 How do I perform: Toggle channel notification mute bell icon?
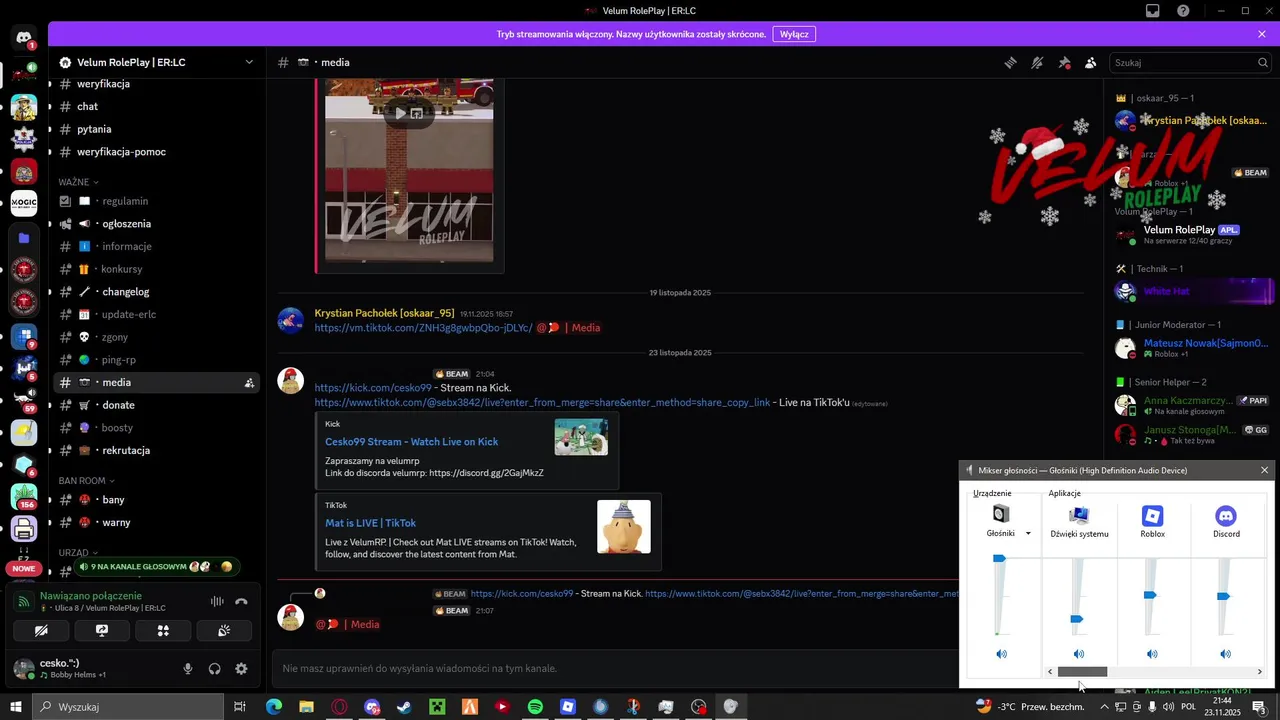click(1037, 62)
